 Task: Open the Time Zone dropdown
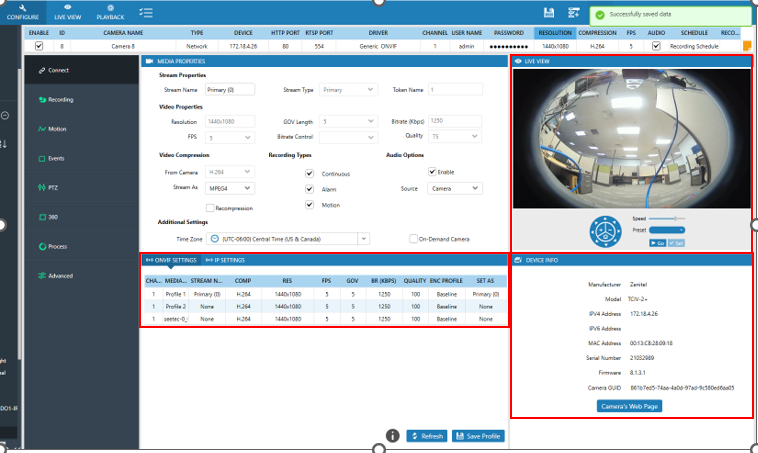[x=363, y=239]
